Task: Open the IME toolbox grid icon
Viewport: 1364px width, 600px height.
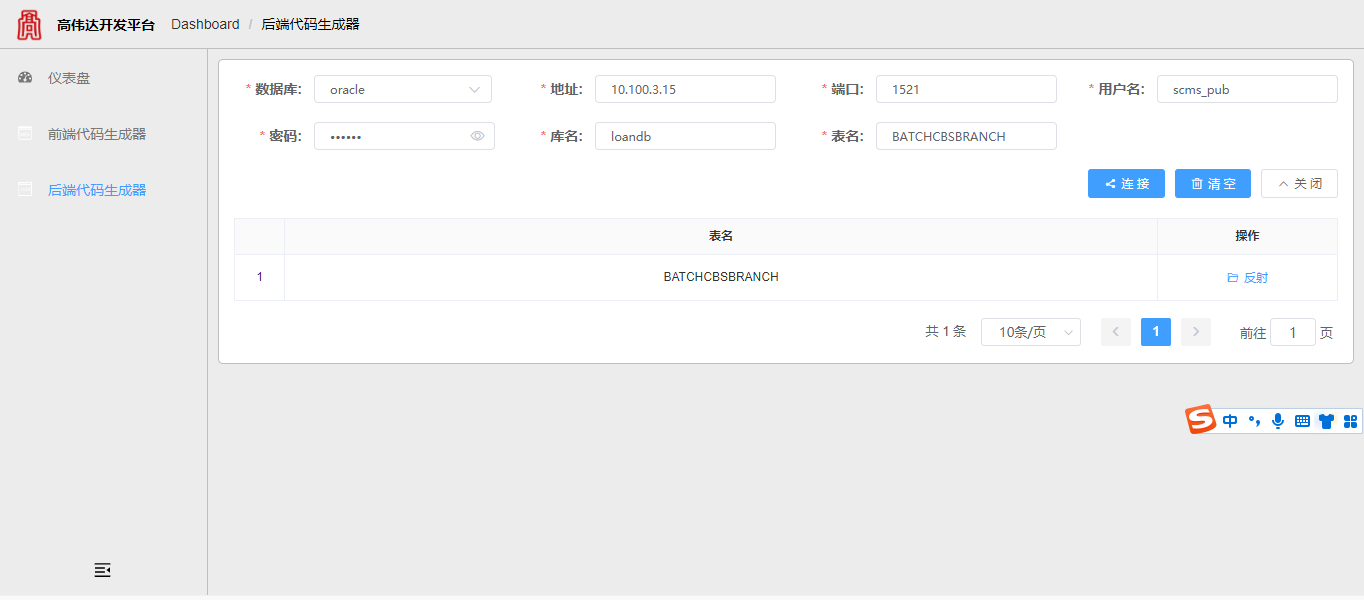Action: click(x=1350, y=421)
